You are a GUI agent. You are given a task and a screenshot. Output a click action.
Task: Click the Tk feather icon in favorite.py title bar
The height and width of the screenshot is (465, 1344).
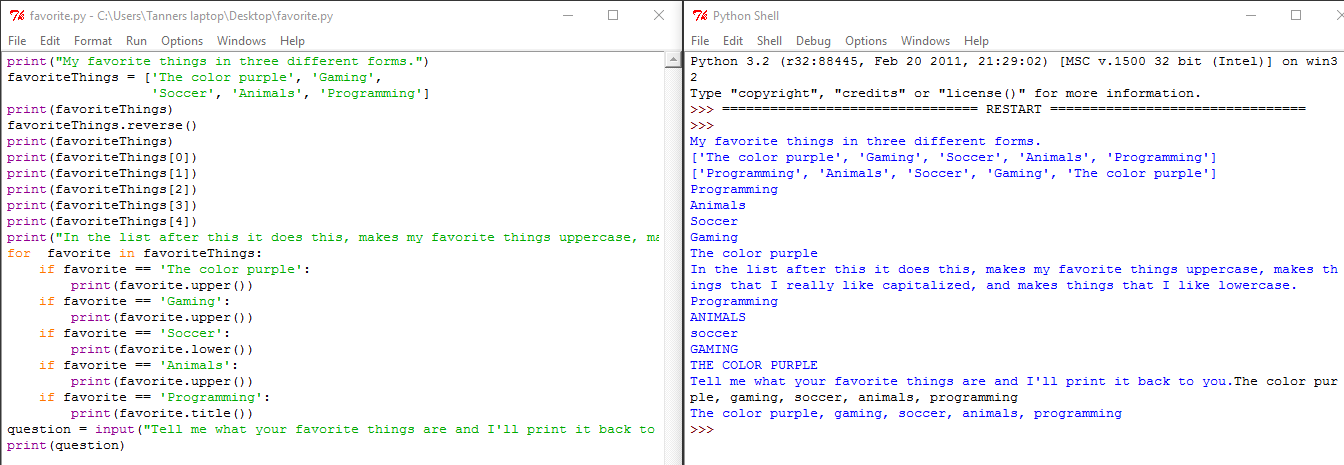pyautogui.click(x=16, y=16)
